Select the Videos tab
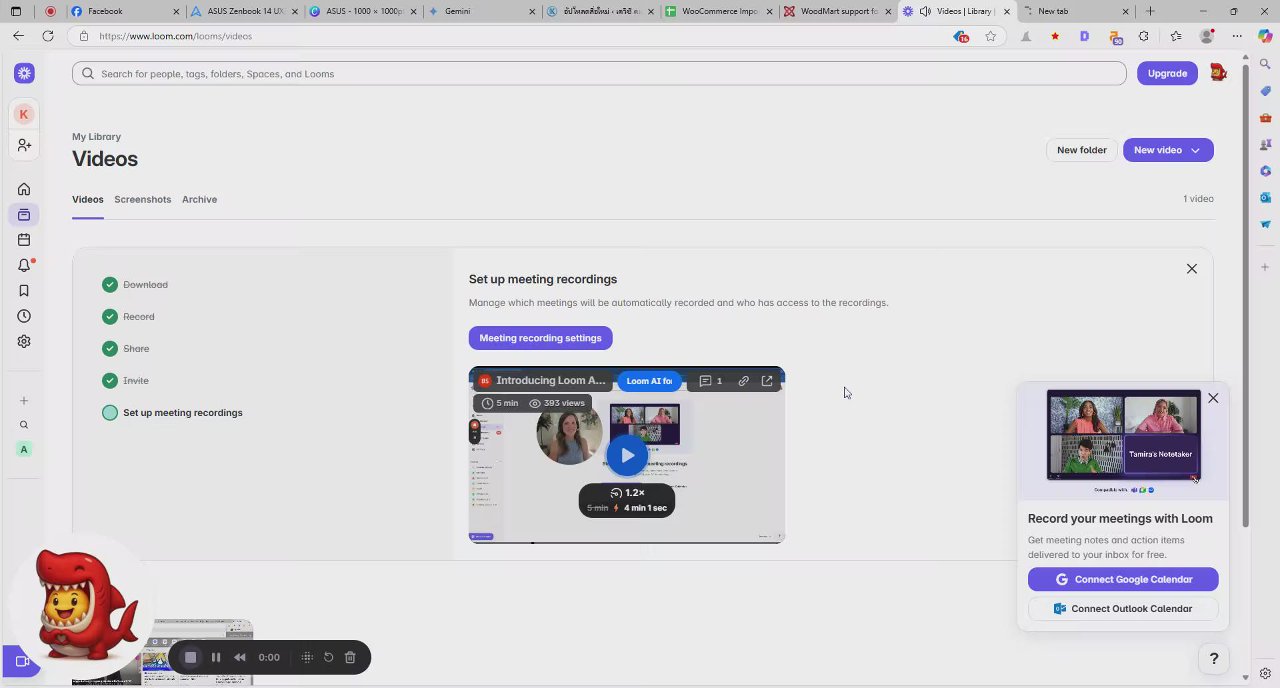This screenshot has width=1280, height=688. pyautogui.click(x=87, y=199)
